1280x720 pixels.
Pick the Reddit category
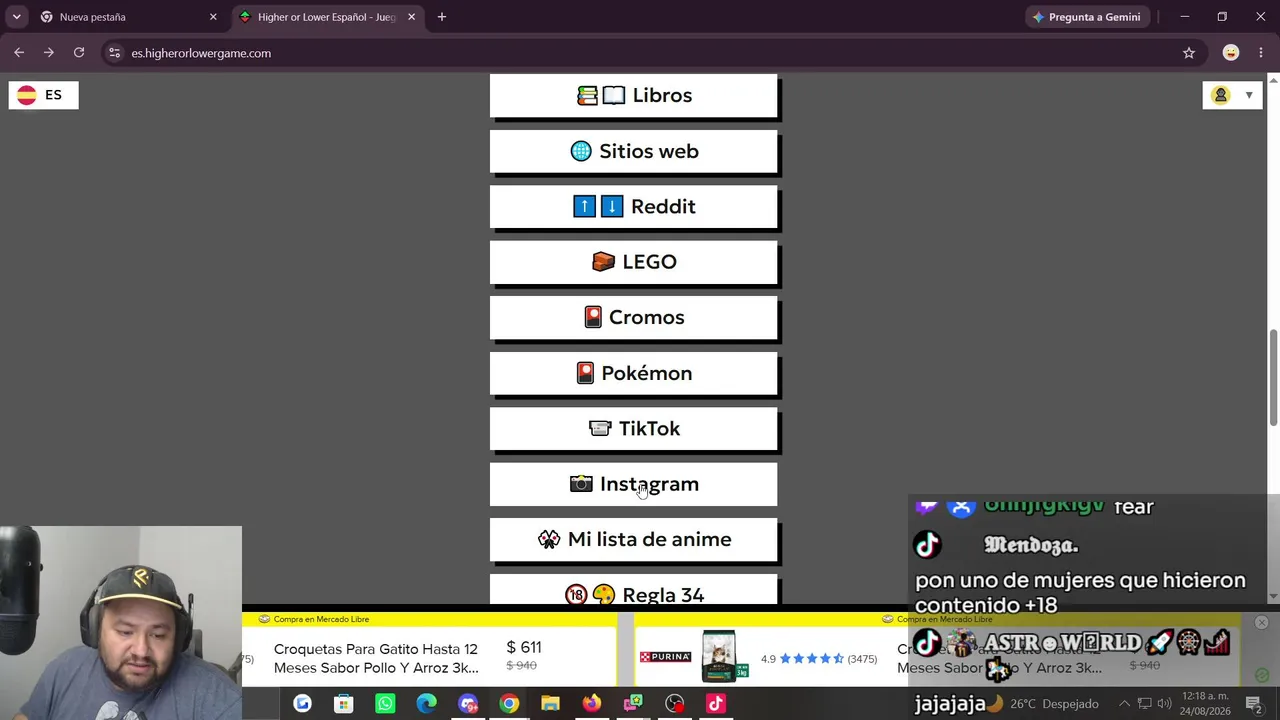coord(634,207)
